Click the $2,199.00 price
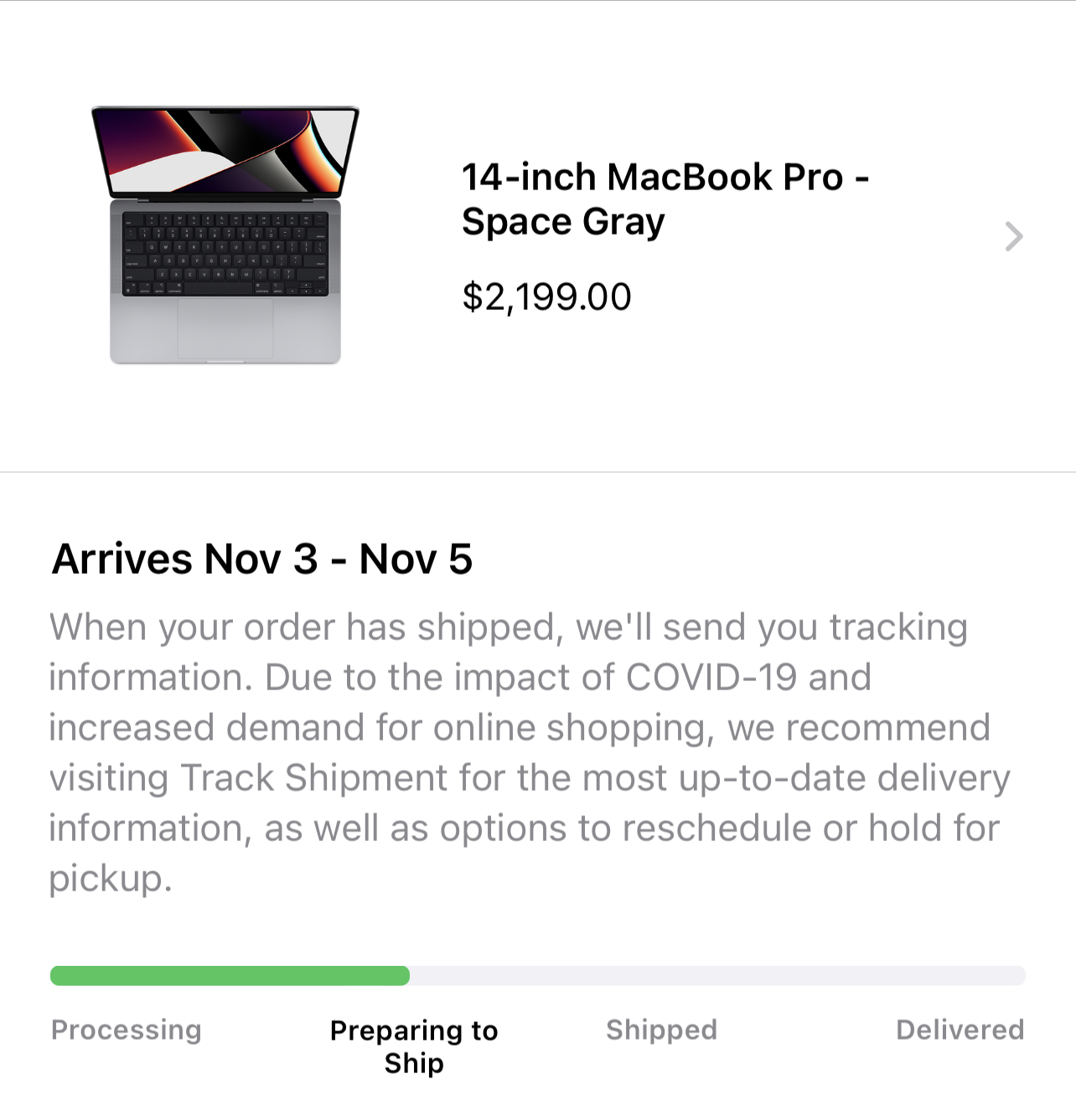1076x1120 pixels. pos(546,297)
